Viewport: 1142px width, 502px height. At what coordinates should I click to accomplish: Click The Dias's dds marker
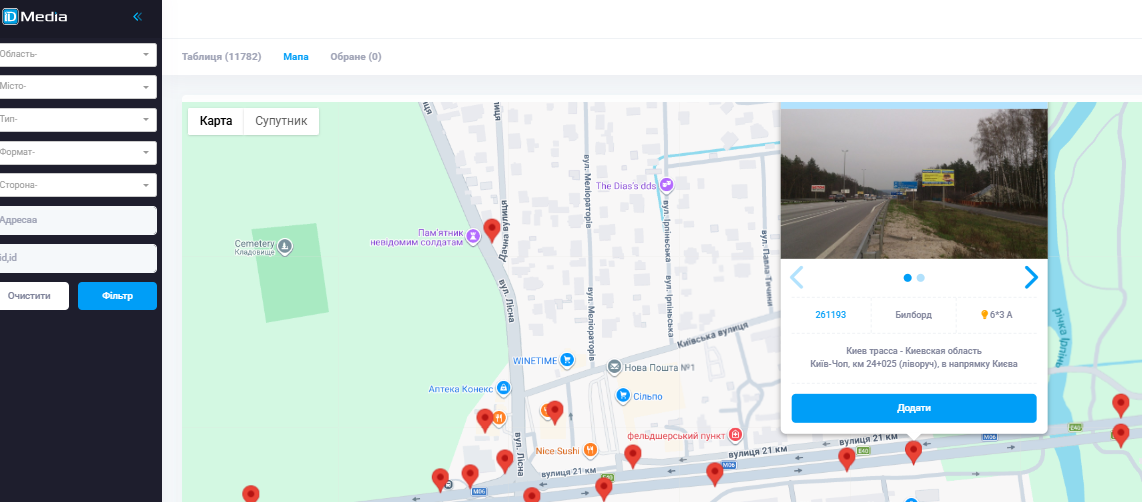tap(666, 185)
